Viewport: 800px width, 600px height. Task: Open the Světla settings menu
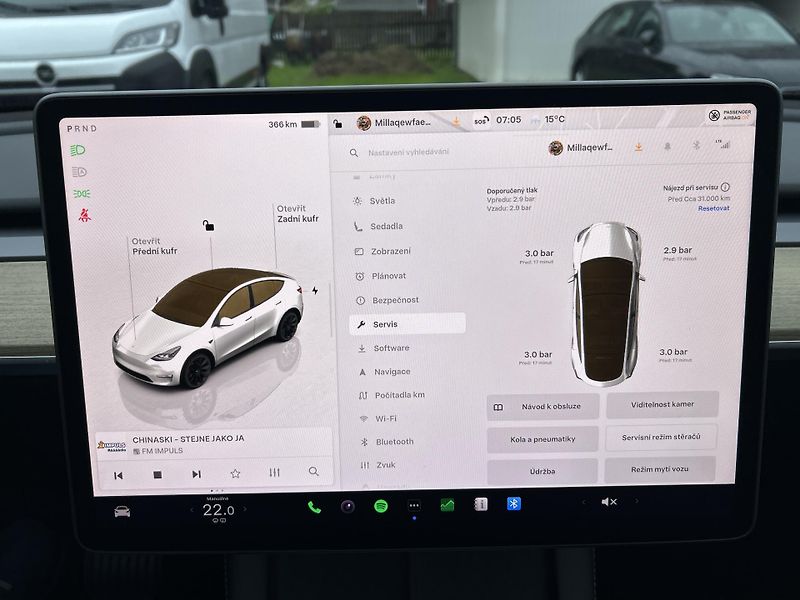point(375,201)
